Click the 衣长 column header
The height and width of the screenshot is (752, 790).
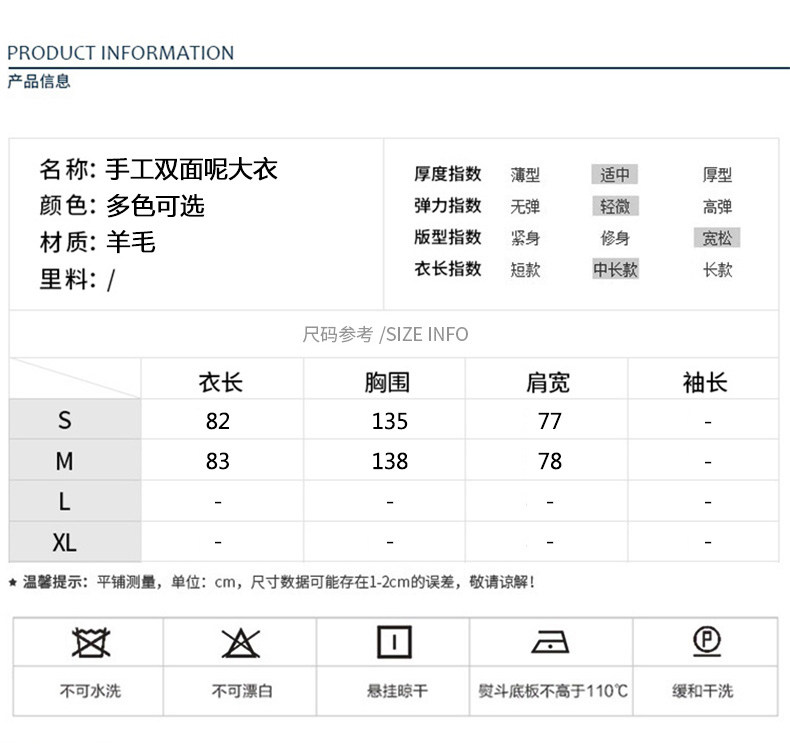click(220, 382)
